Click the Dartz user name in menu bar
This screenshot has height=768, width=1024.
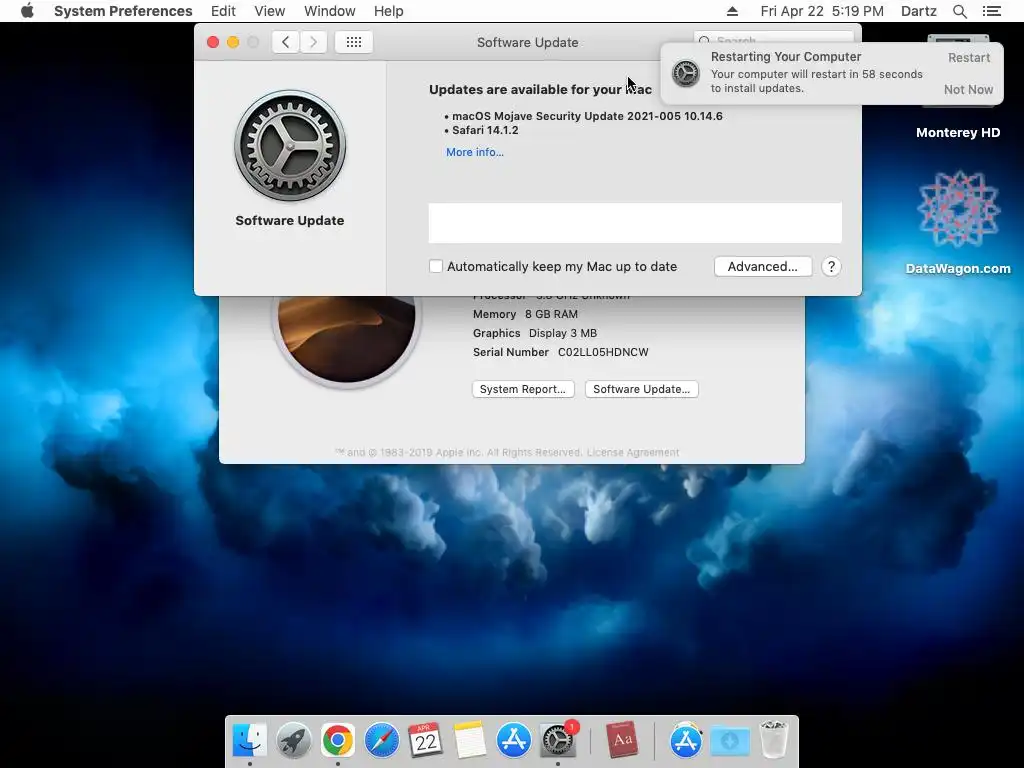click(x=918, y=11)
